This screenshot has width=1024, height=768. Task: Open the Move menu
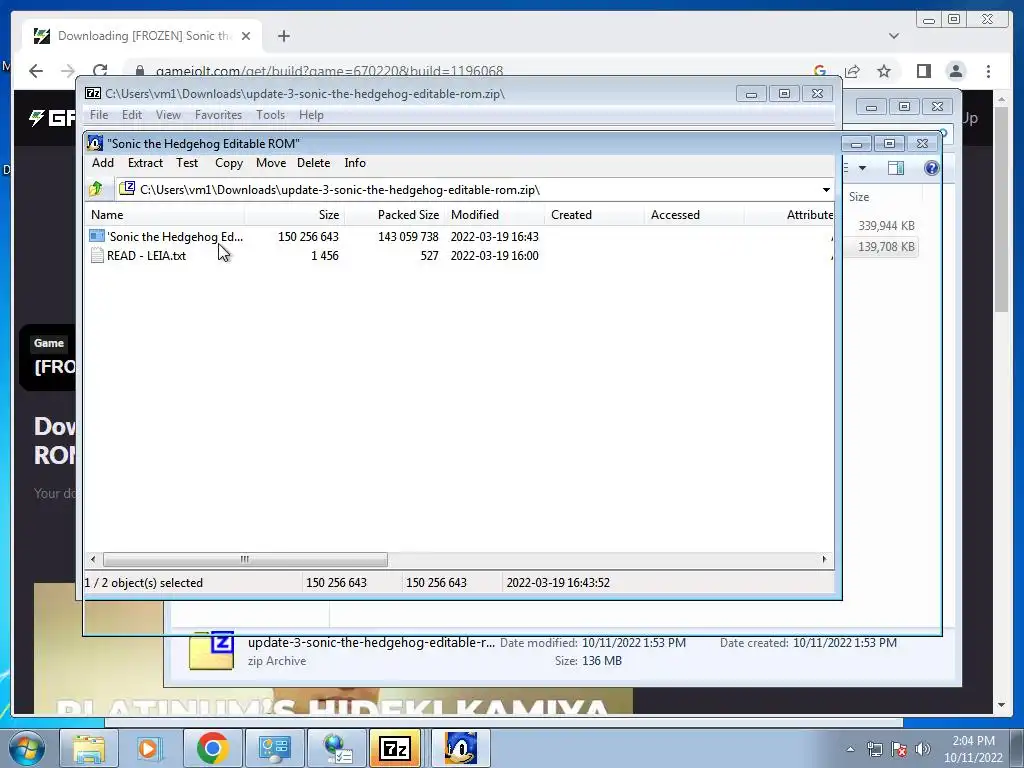tap(271, 163)
